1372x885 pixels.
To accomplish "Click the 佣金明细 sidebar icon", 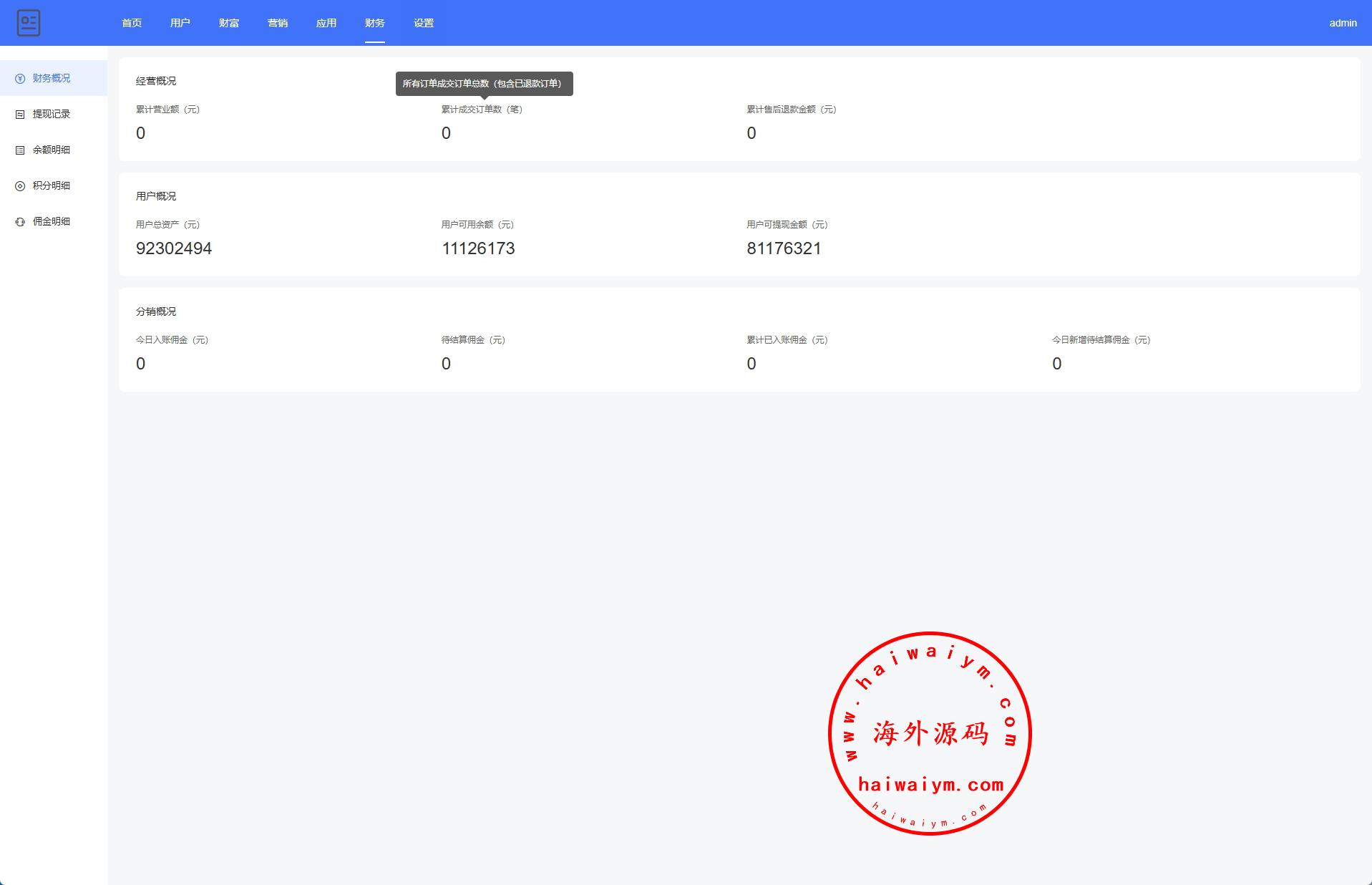I will (20, 222).
